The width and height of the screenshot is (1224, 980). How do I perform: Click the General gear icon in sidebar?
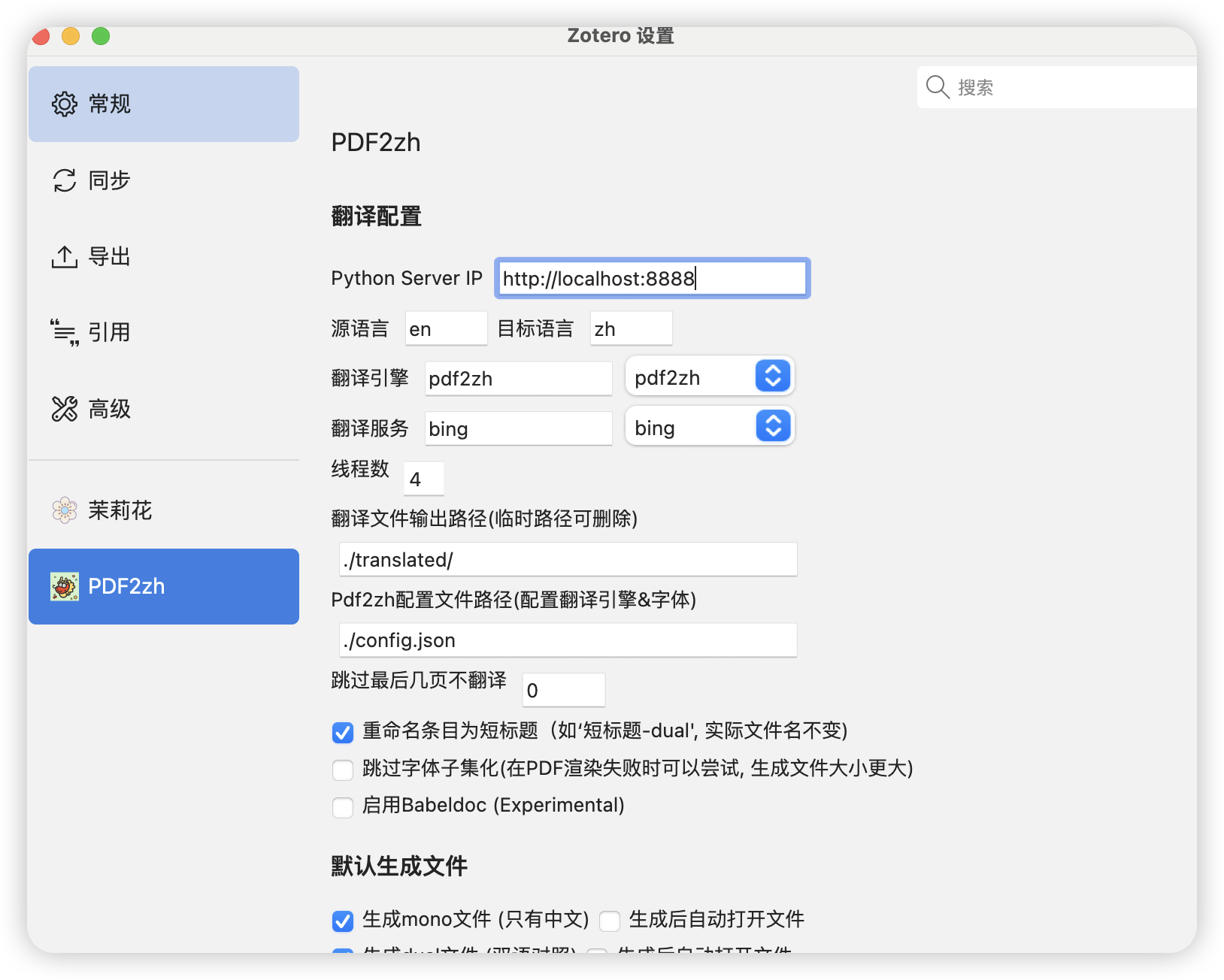click(x=65, y=104)
